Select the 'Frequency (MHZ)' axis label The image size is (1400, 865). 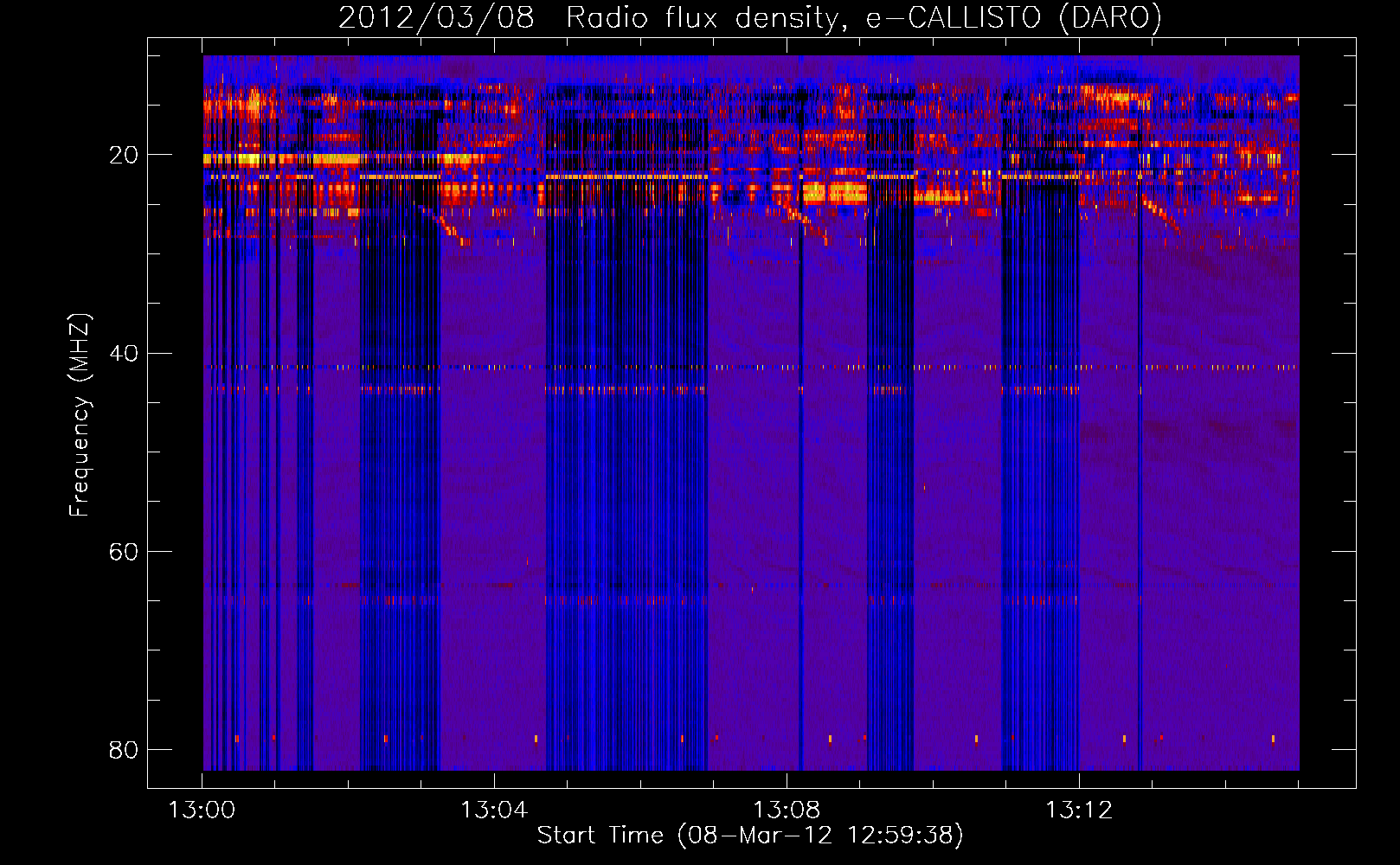pyautogui.click(x=79, y=415)
